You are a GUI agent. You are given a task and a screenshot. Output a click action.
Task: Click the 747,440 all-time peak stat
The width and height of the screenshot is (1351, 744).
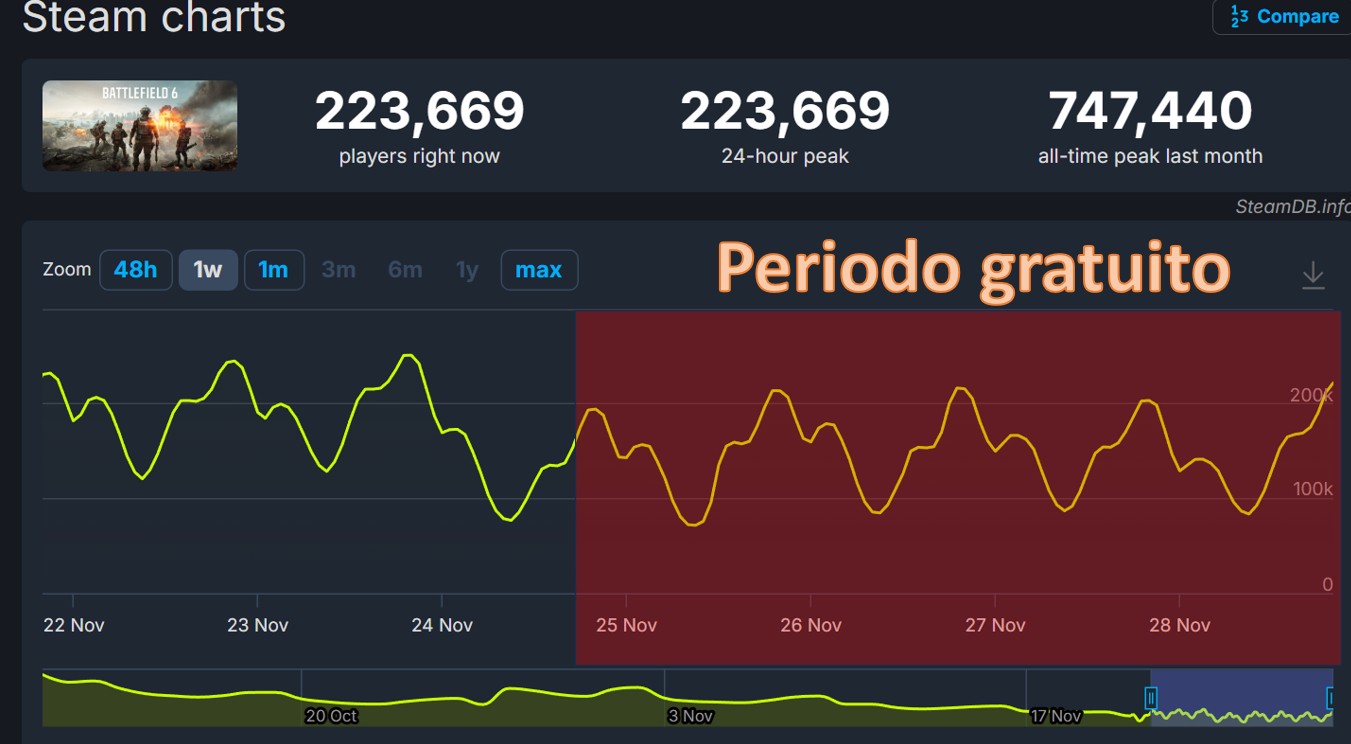pyautogui.click(x=1150, y=111)
